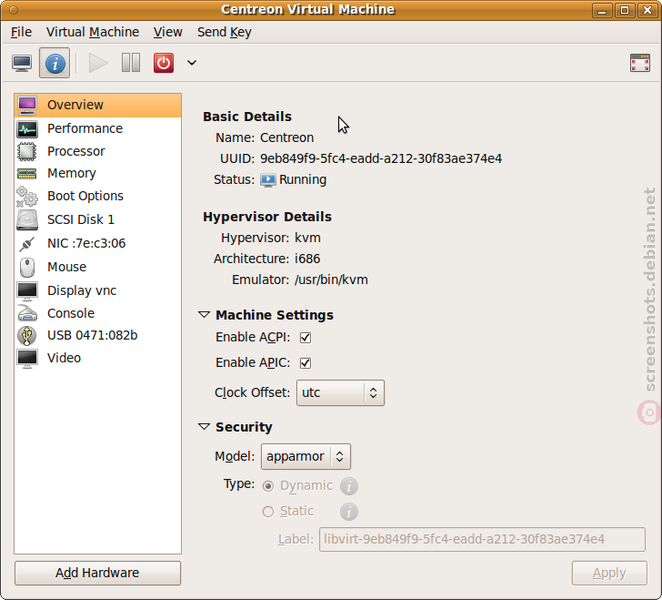Collapse the Security section
Viewport: 662px width, 600px height.
[204, 427]
